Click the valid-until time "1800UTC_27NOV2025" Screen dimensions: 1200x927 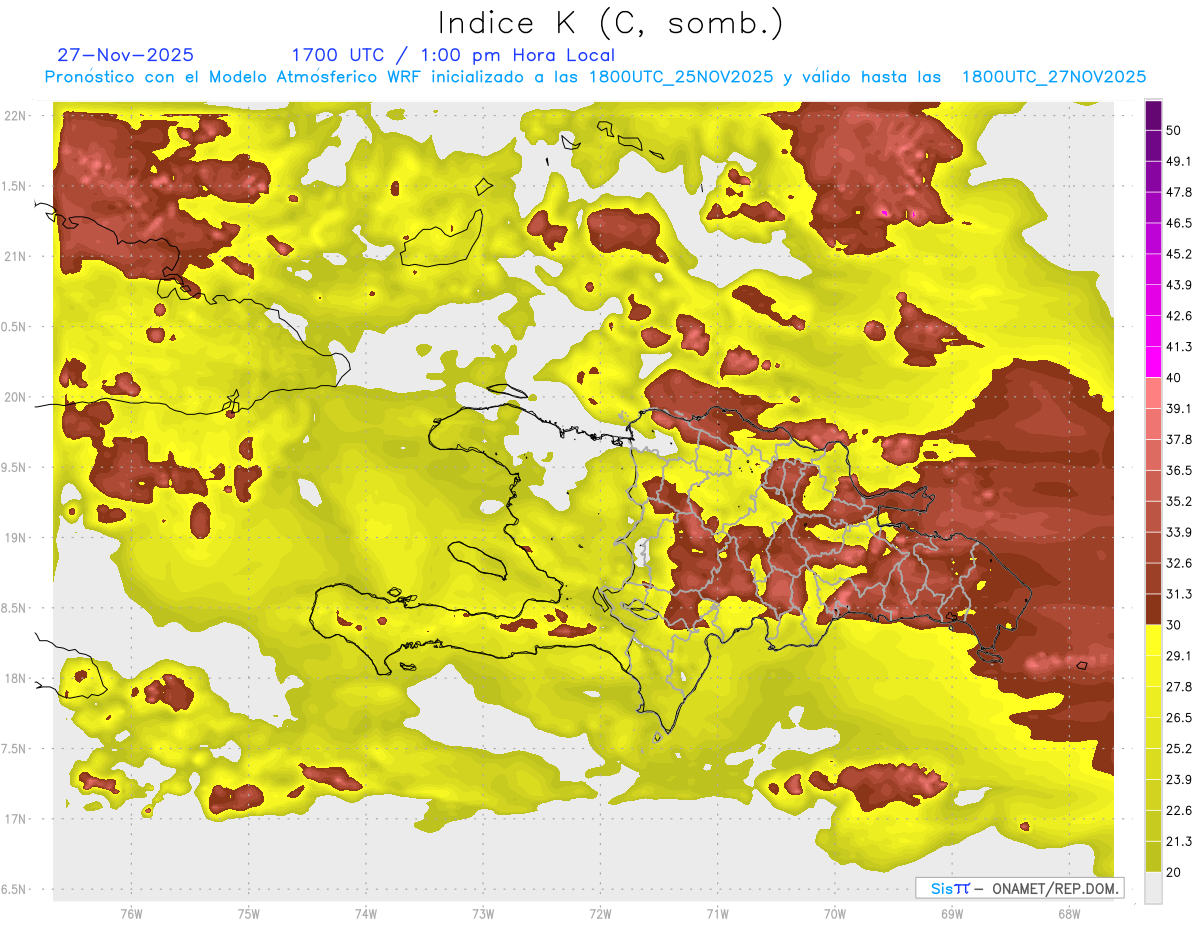1053,77
